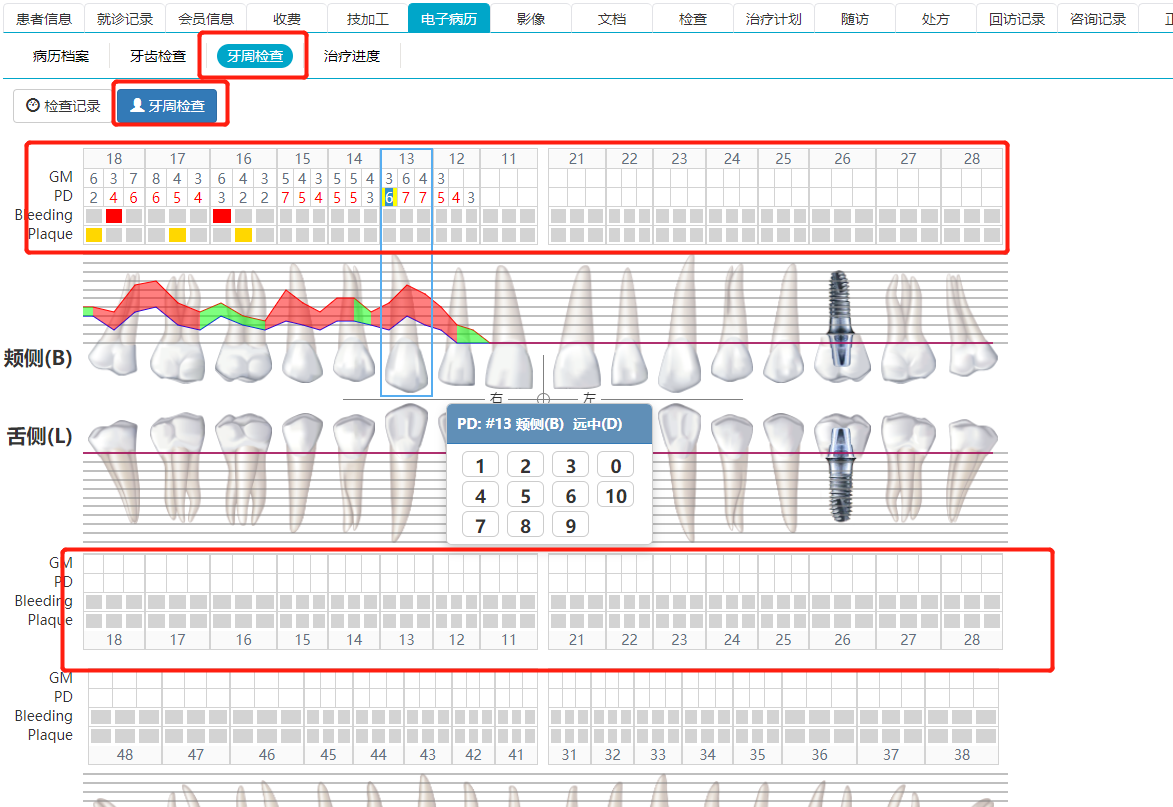
Task: Toggle the red bleeding marker under tooth 16
Action: coord(221,216)
